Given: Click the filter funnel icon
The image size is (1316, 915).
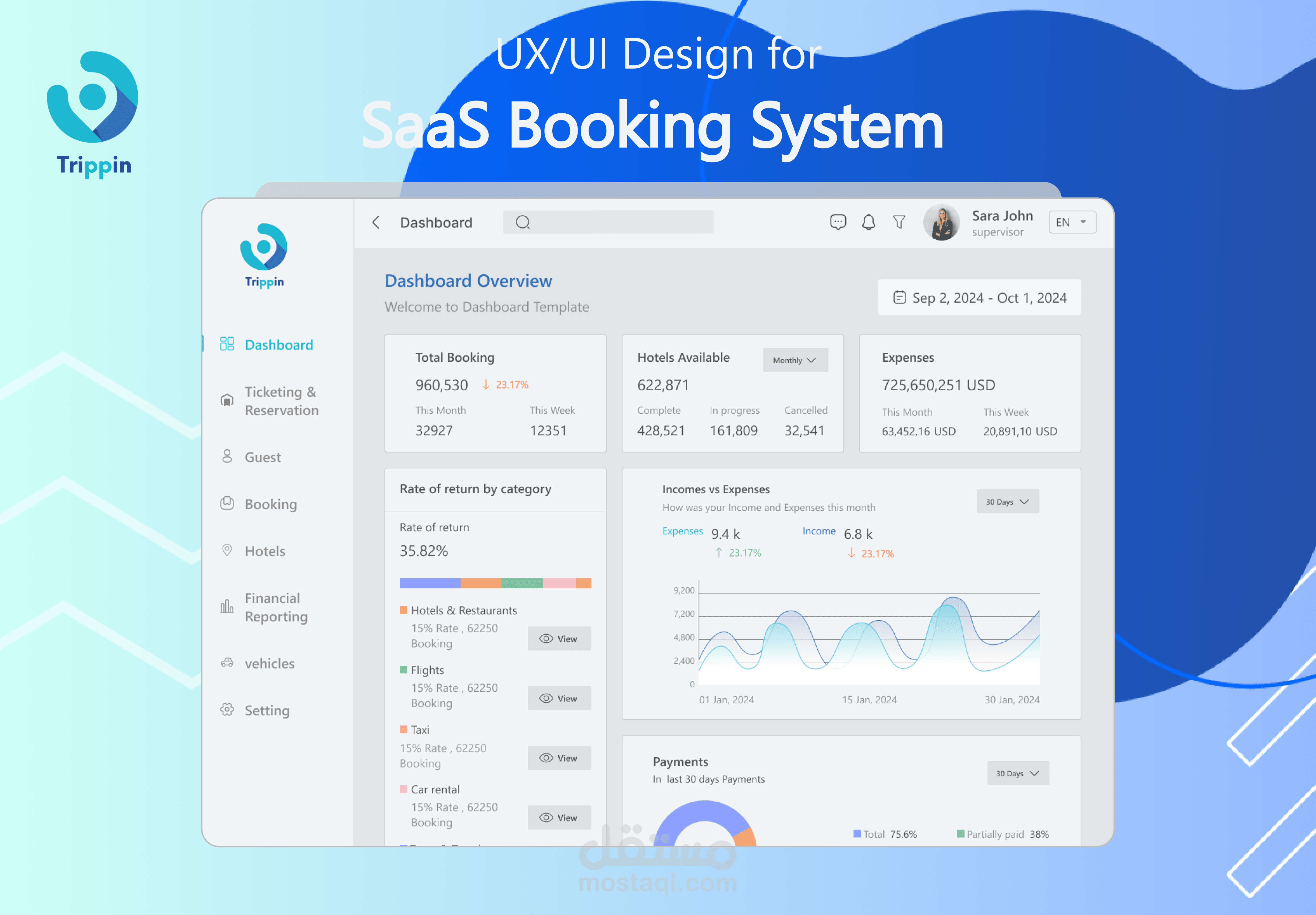Looking at the screenshot, I should (899, 222).
